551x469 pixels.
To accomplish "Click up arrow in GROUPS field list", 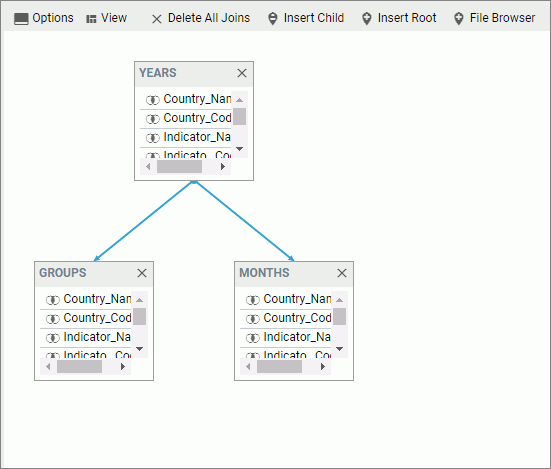I will [x=140, y=300].
